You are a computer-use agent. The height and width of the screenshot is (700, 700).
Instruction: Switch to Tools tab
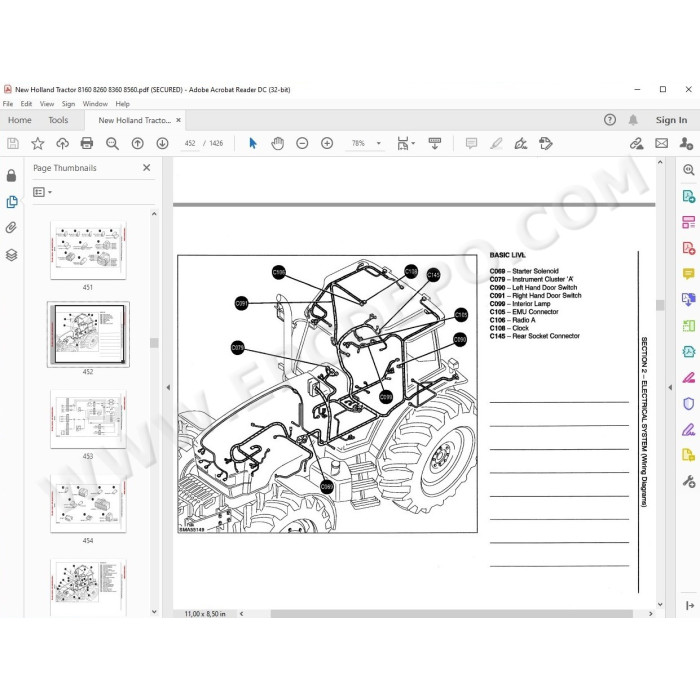58,120
